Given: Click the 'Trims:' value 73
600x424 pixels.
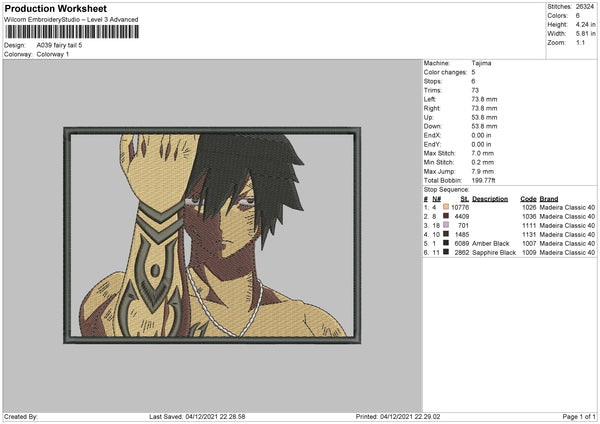Looking at the screenshot, I should [475, 90].
